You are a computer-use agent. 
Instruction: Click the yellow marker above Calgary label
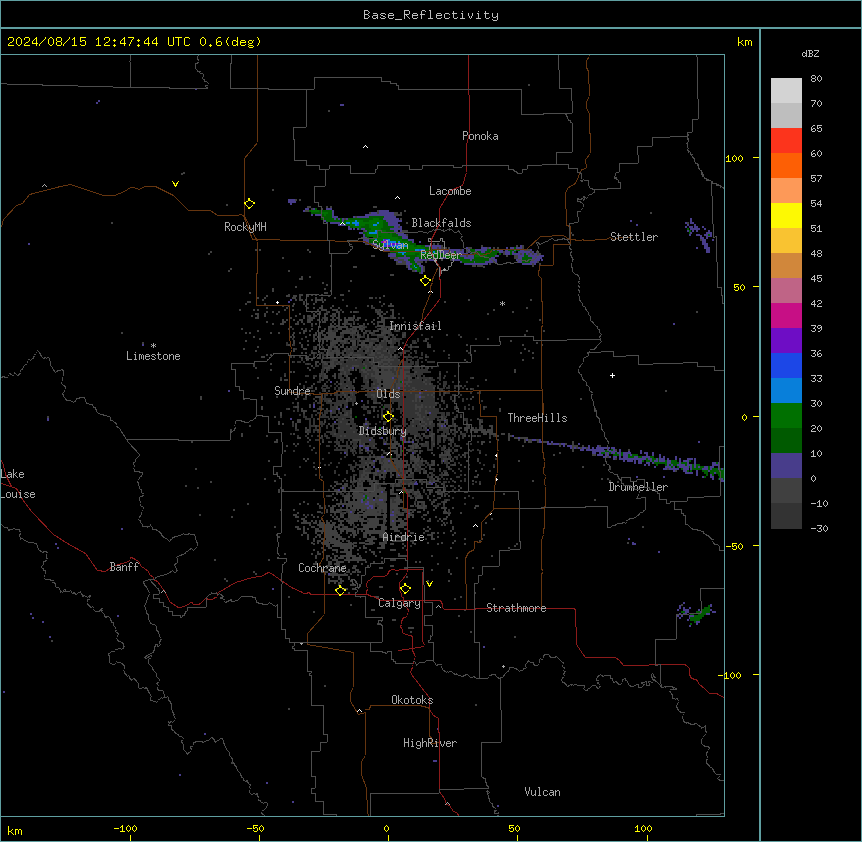(x=405, y=589)
